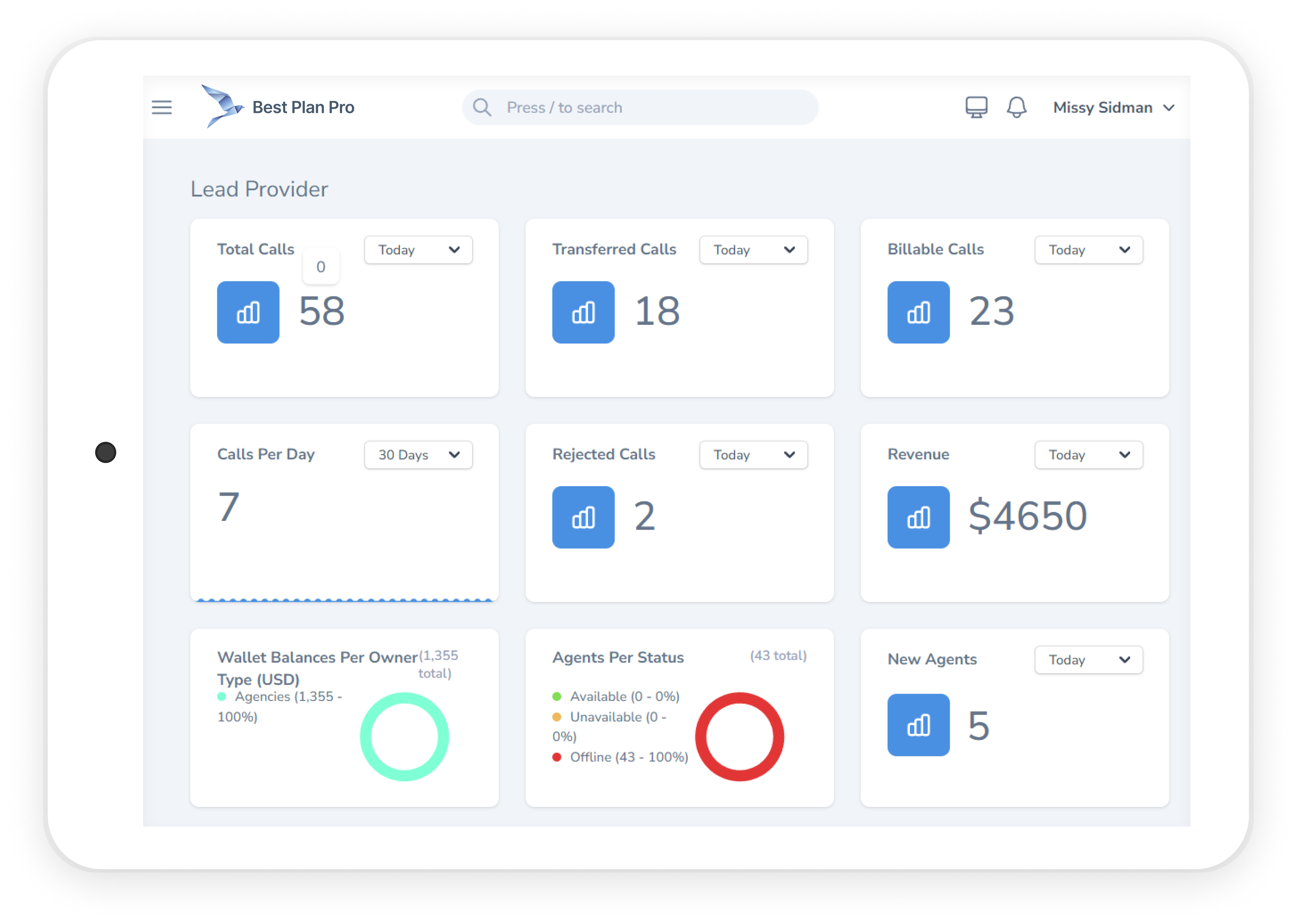Change the Revenue period dropdown

(x=1088, y=454)
